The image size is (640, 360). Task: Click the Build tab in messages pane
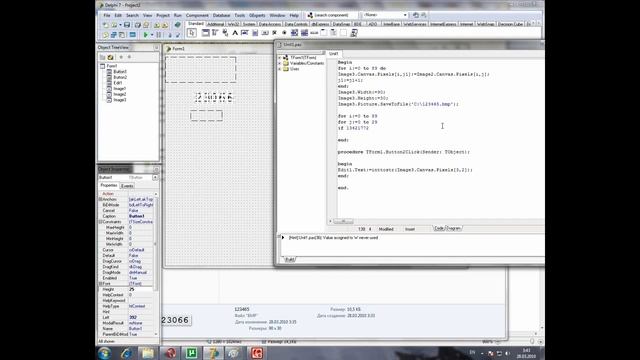(x=289, y=260)
